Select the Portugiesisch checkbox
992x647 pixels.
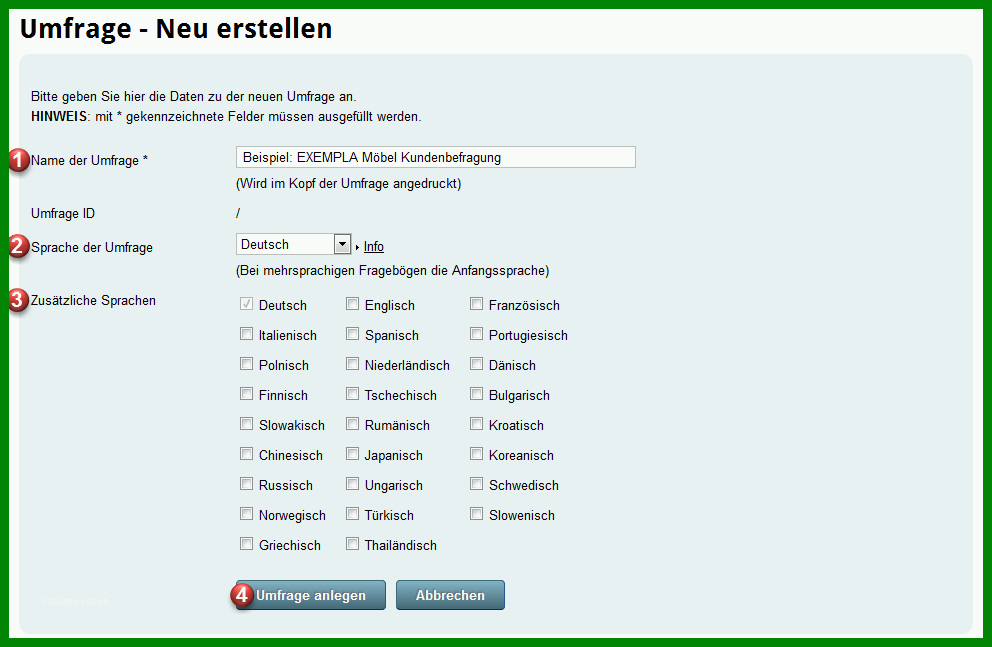(476, 334)
